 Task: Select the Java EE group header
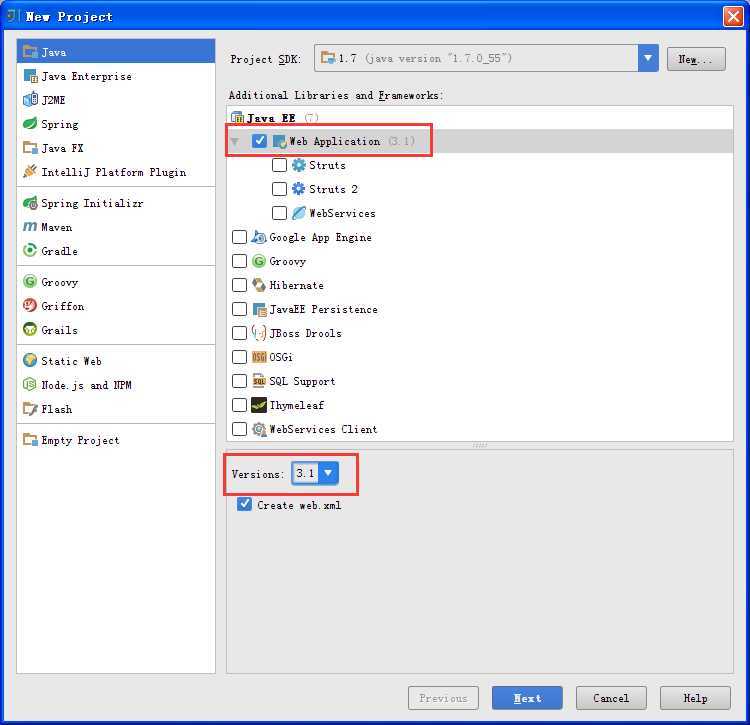pos(480,118)
